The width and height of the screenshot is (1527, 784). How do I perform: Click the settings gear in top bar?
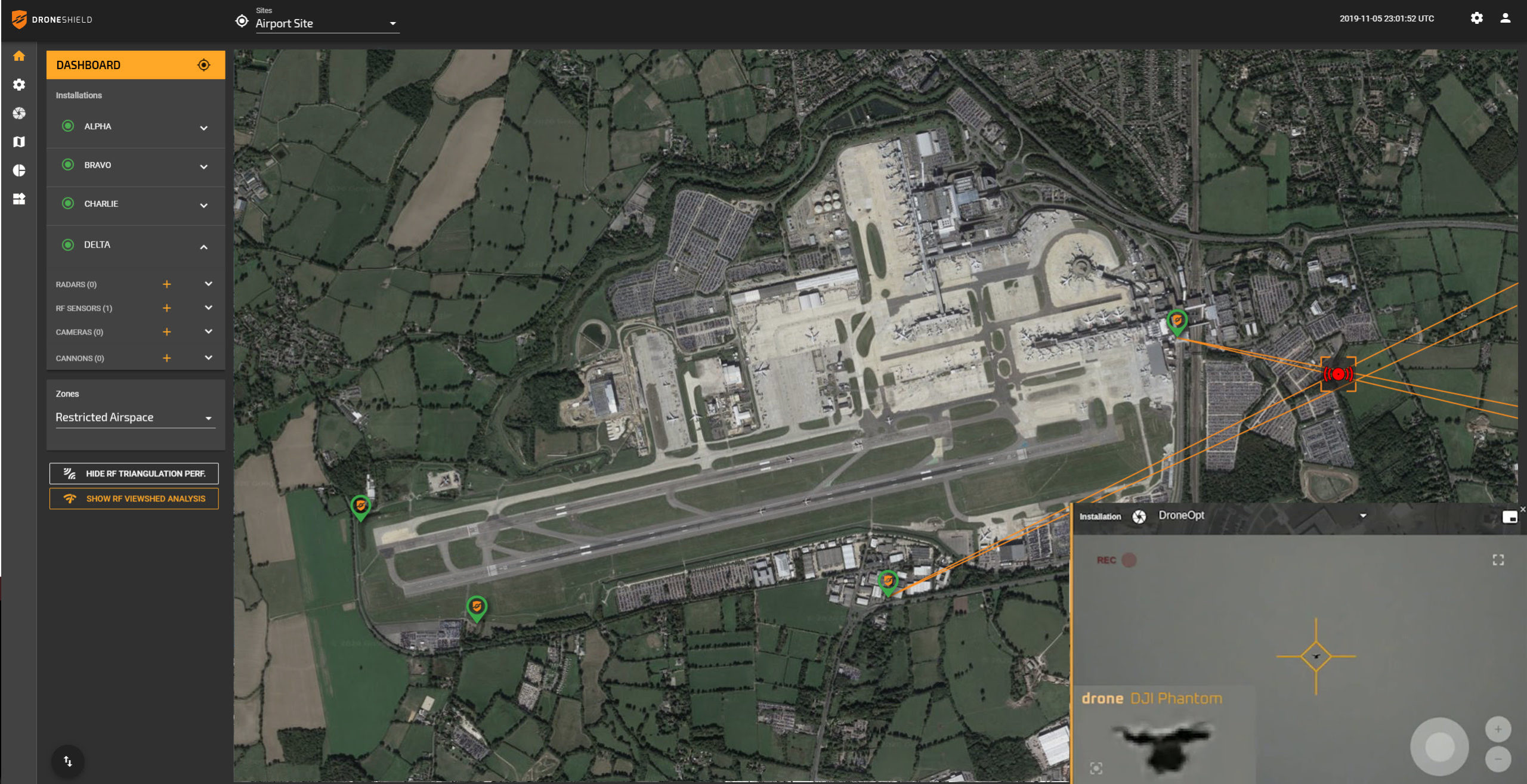[x=1476, y=18]
